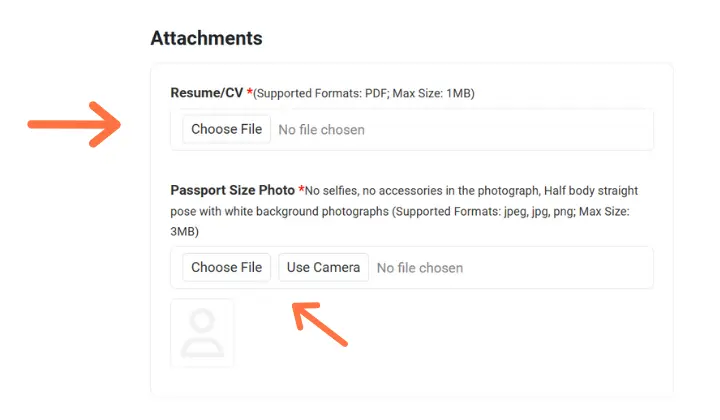This screenshot has width=720, height=420.
Task: Click empty area of photo upload box
Action: (x=556, y=268)
